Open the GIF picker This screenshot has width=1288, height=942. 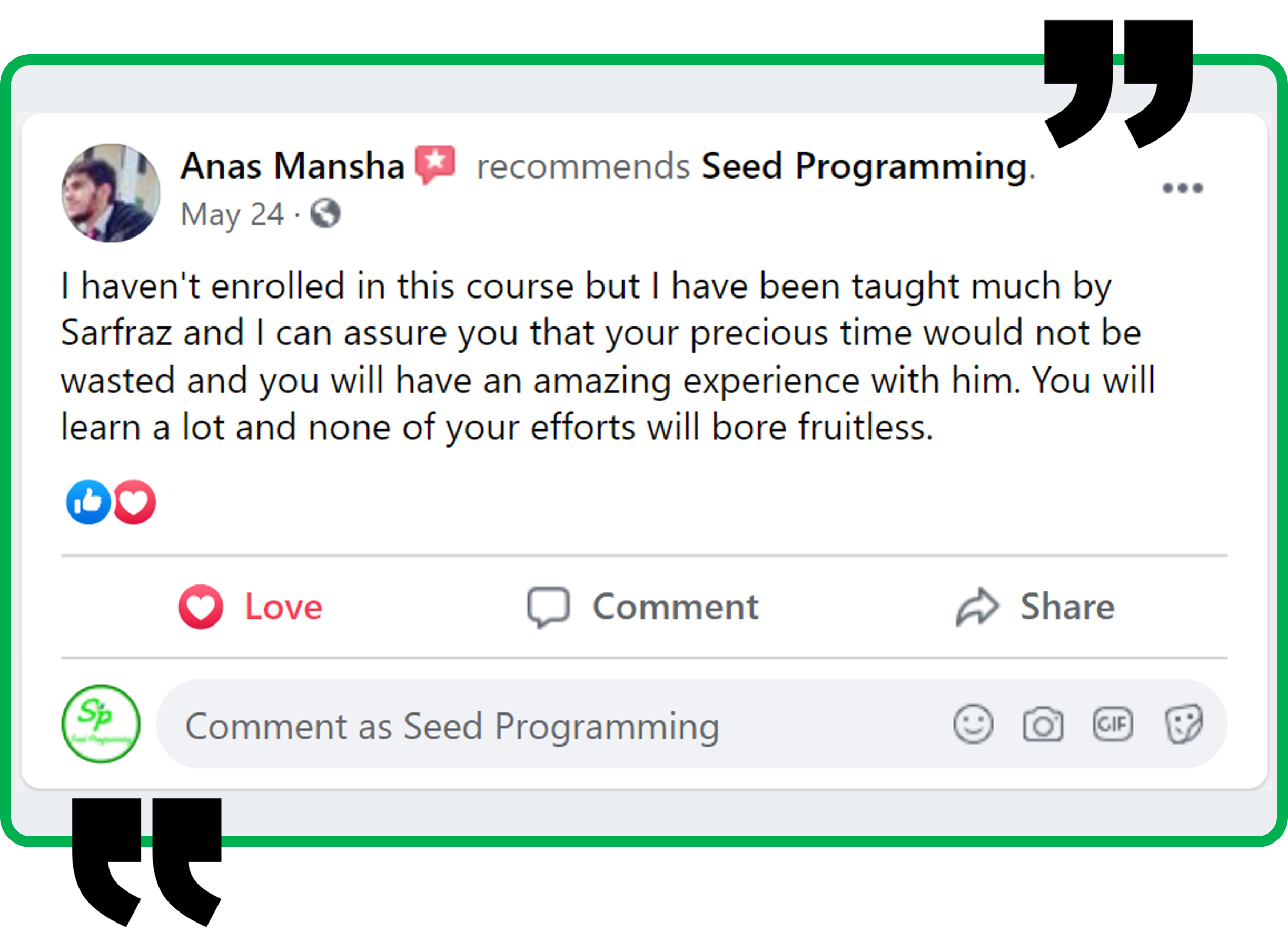click(x=1113, y=725)
